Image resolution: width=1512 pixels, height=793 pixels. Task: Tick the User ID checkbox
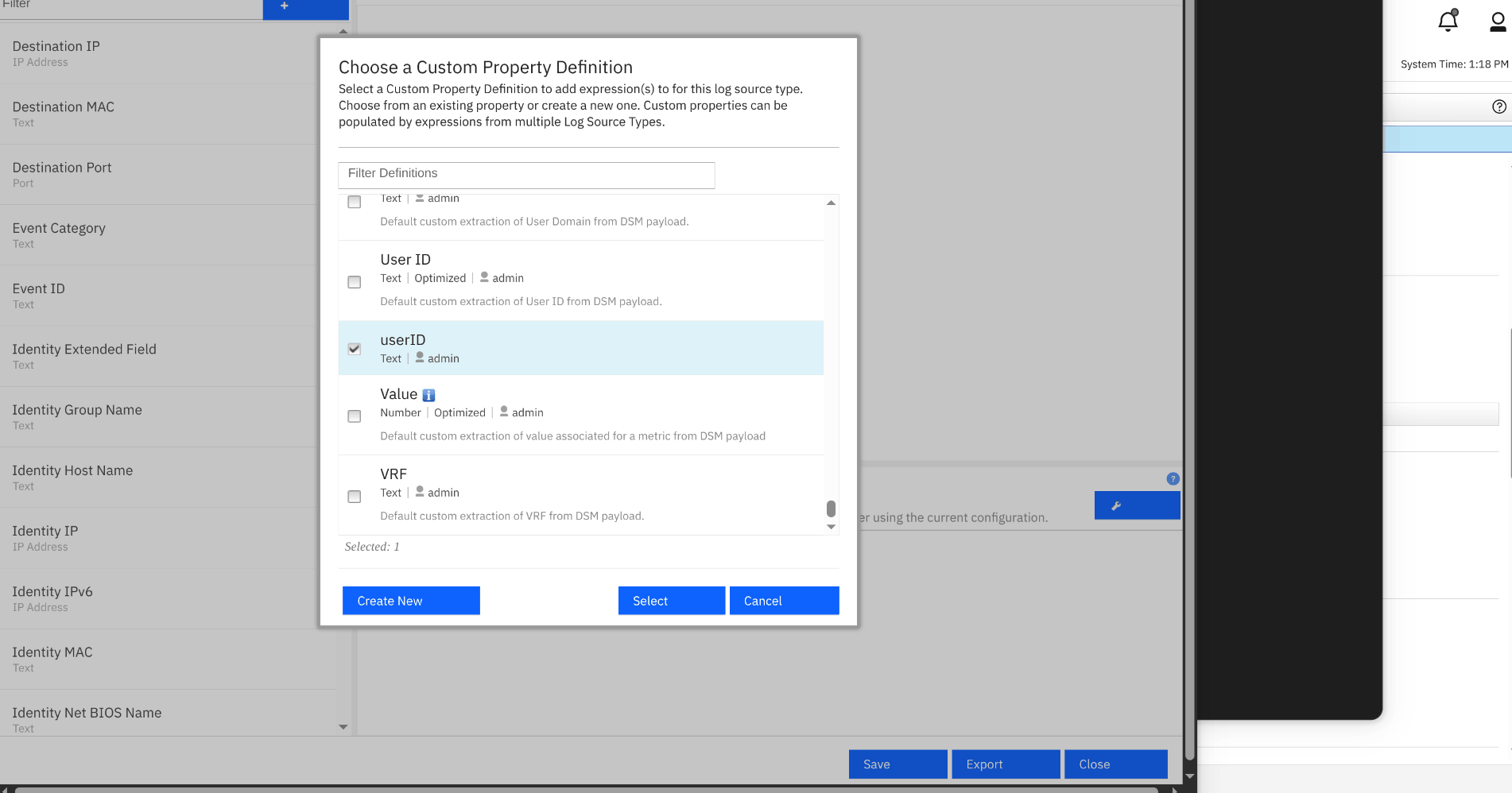355,282
